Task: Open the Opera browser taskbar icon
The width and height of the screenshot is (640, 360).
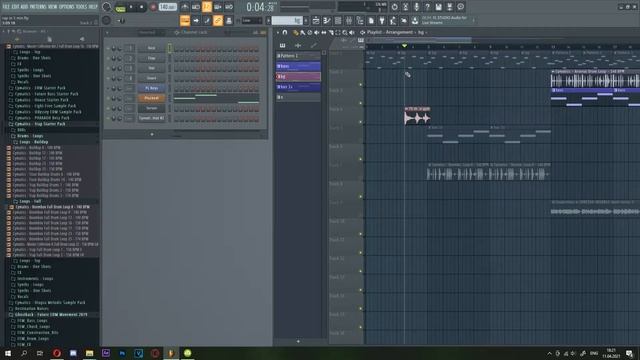Action: click(57, 353)
